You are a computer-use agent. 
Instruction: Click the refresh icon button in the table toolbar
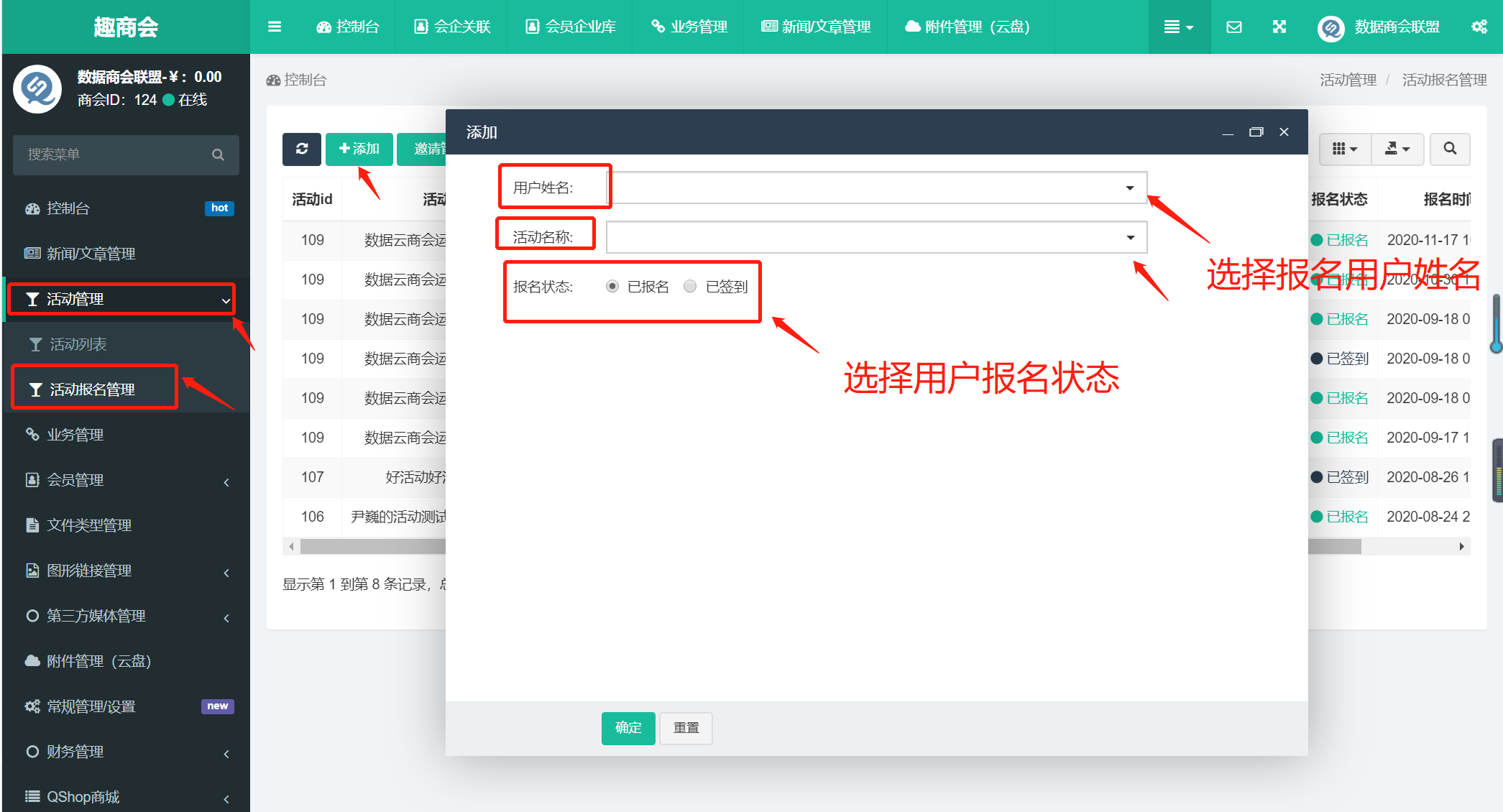coord(302,149)
